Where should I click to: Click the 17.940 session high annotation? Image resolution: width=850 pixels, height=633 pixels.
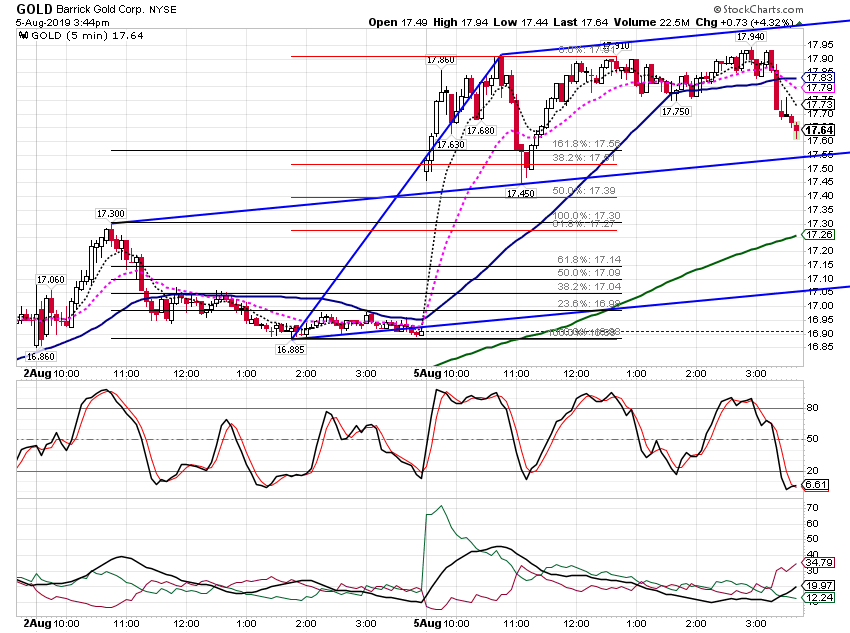(751, 37)
